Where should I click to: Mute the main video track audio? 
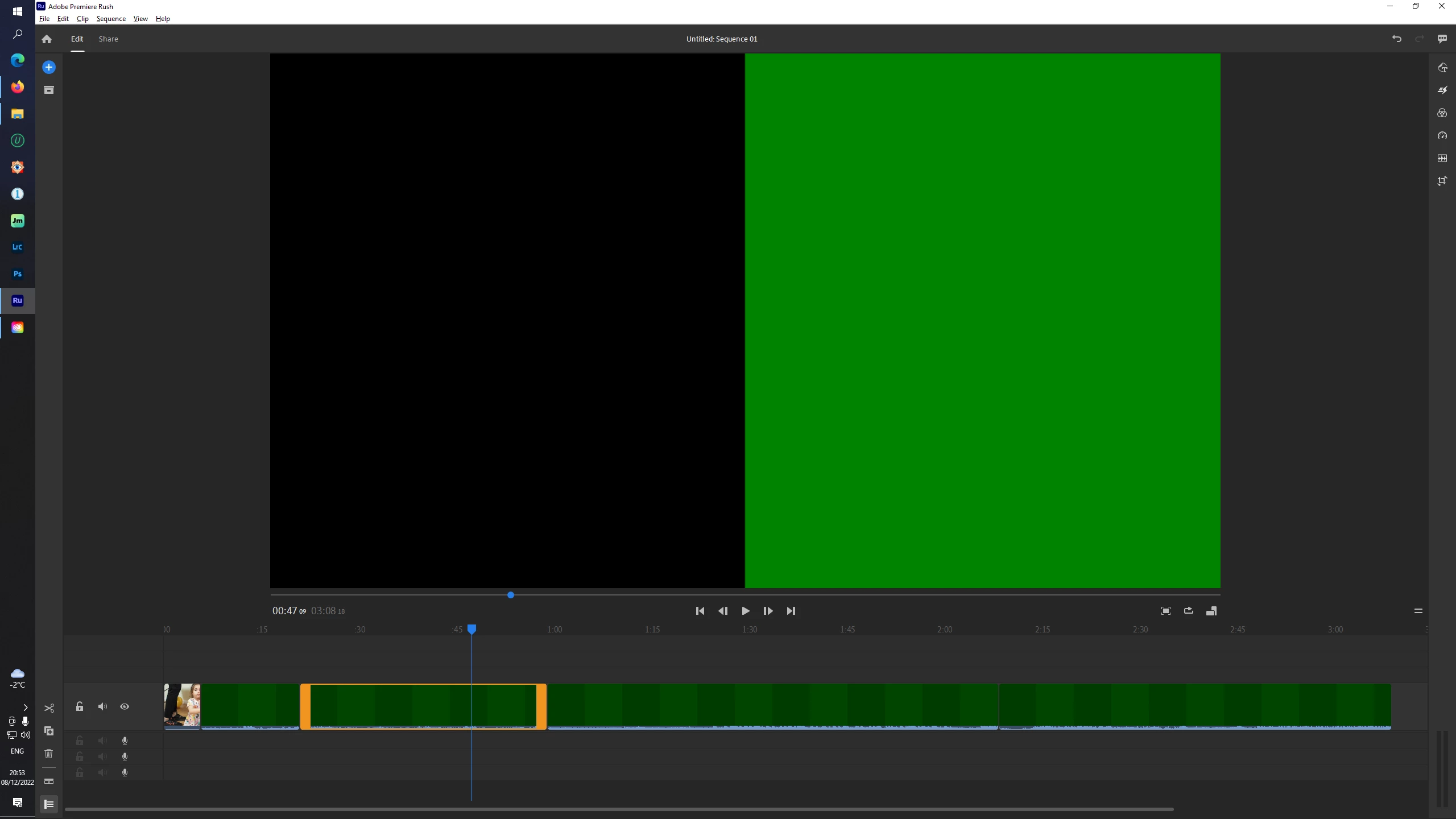point(102,706)
